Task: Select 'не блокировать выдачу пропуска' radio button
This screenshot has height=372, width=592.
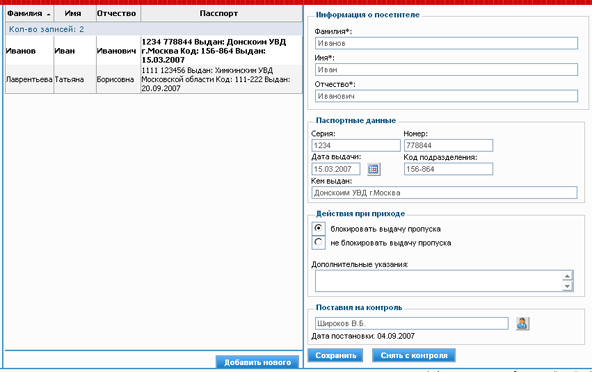Action: 318,242
